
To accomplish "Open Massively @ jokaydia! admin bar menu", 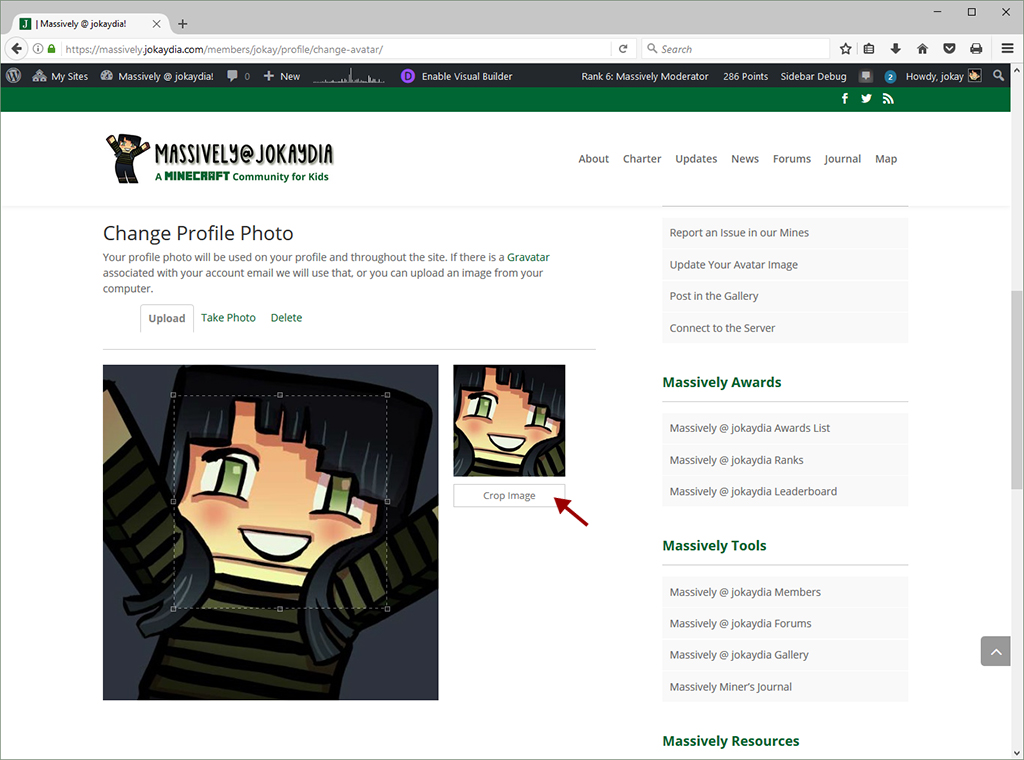I will 157,76.
